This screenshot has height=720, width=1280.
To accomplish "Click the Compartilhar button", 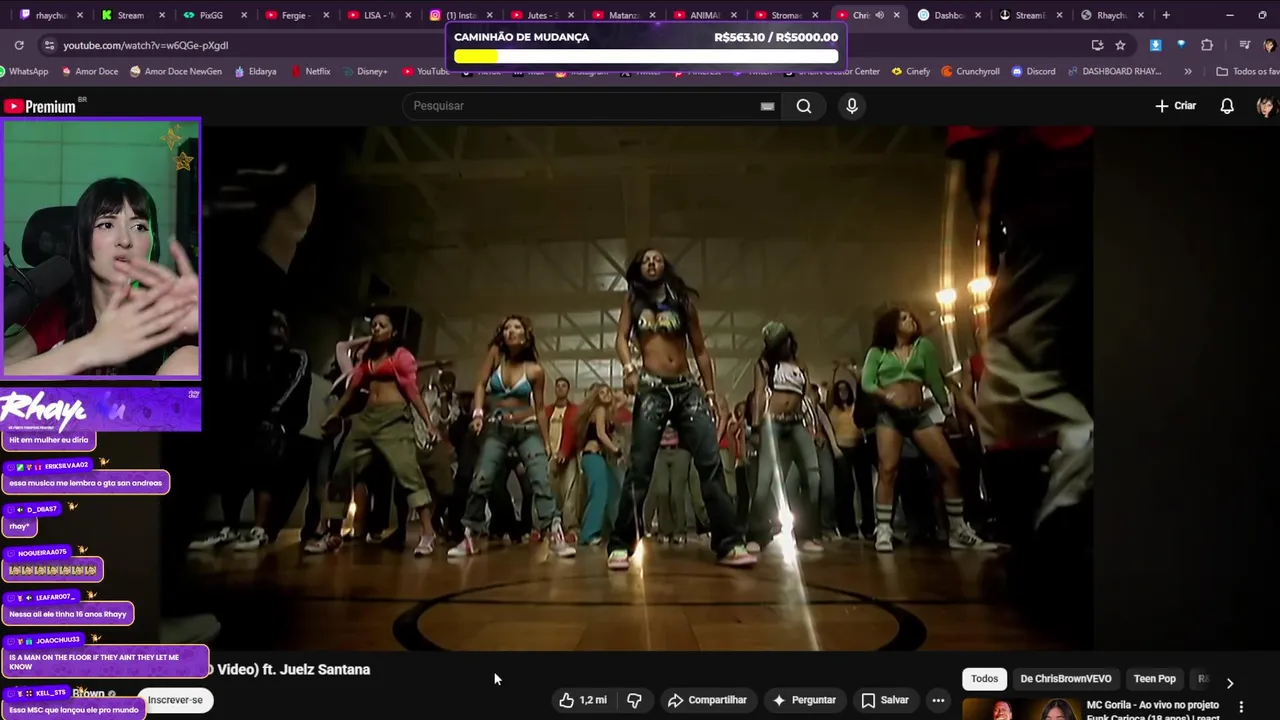I will 707,700.
